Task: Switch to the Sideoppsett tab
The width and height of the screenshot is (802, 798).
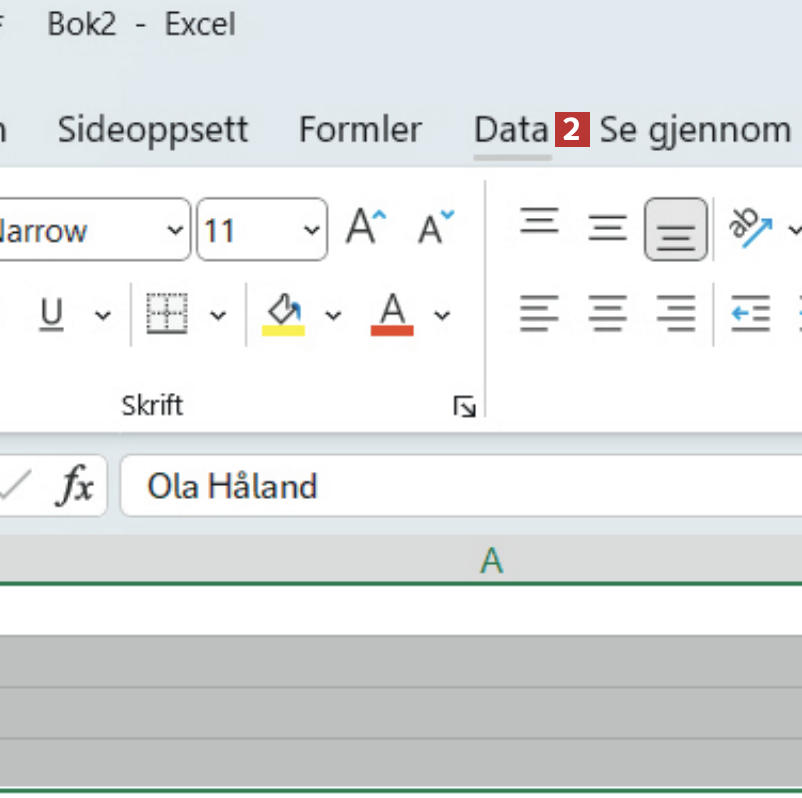Action: tap(152, 130)
